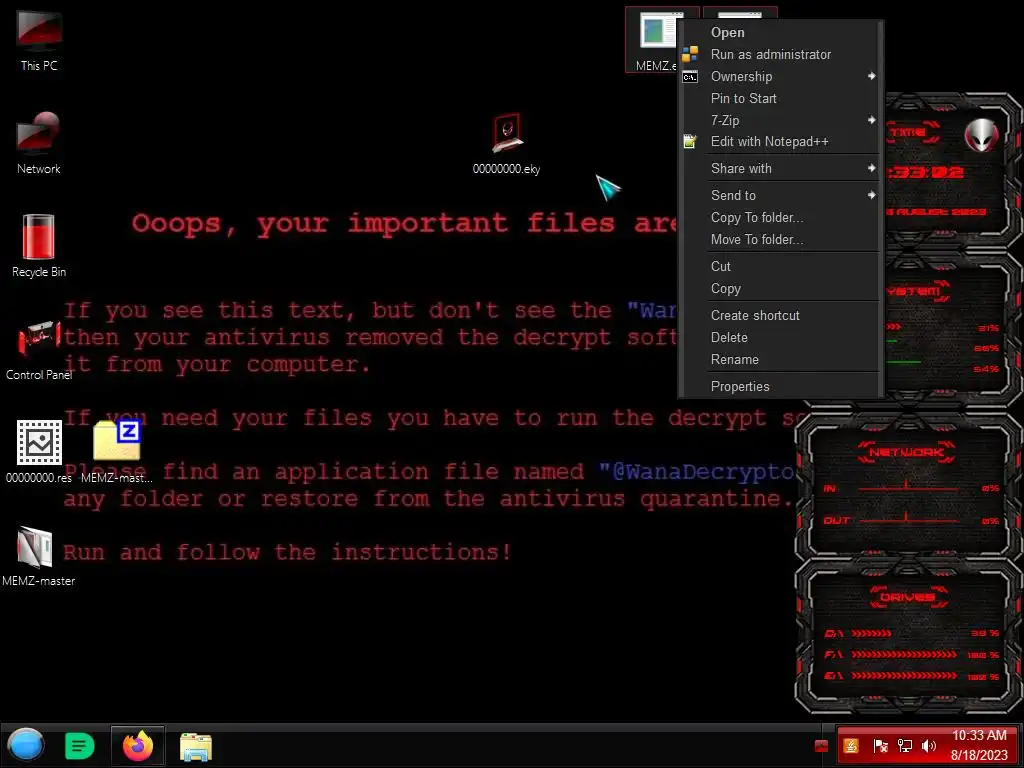Click the widget date reading August 2023
The height and width of the screenshot is (768, 1024).
tap(937, 212)
